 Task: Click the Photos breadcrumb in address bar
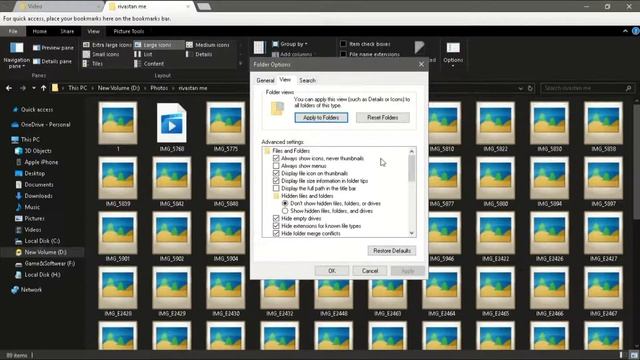[159, 88]
